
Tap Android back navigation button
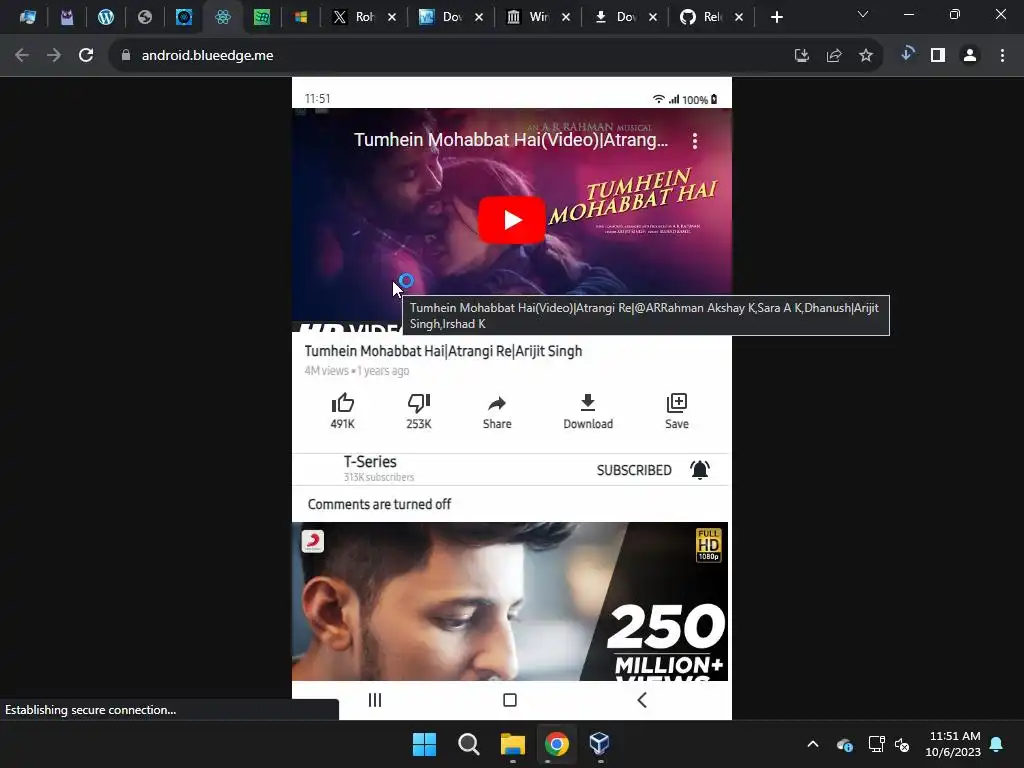tap(642, 700)
